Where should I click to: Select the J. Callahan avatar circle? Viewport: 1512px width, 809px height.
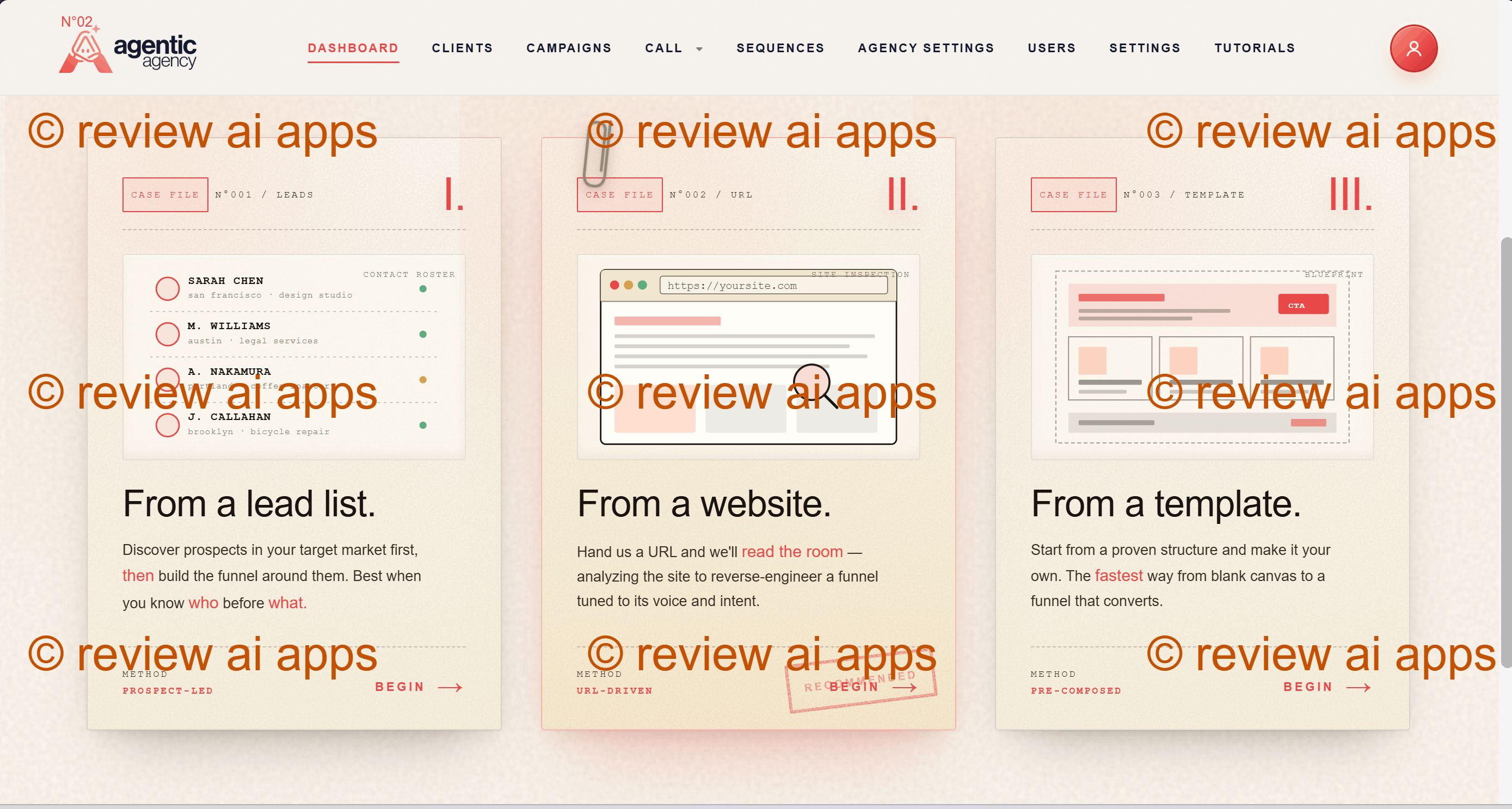pos(167,424)
